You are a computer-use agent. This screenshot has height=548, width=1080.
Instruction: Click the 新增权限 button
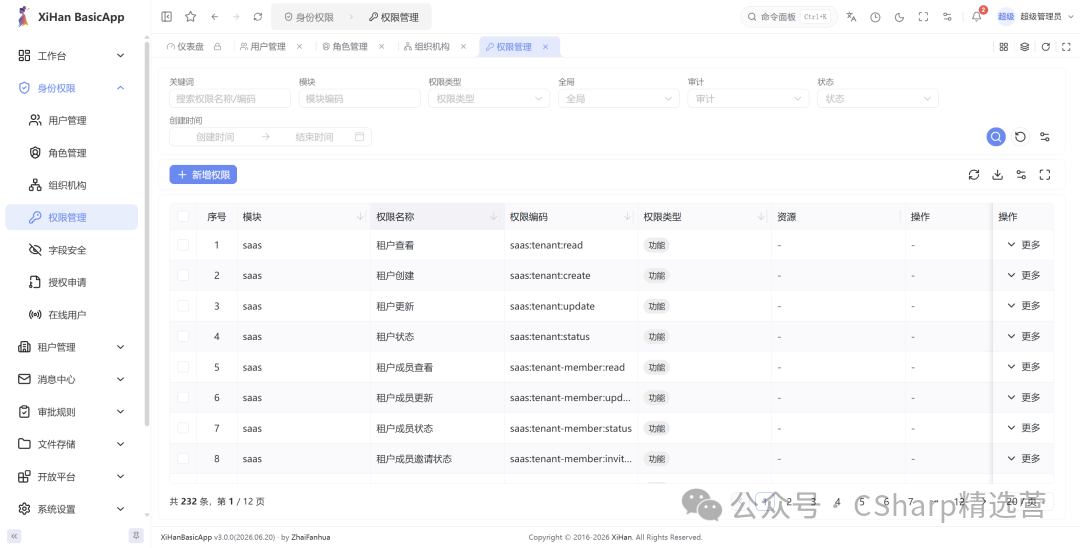(x=203, y=175)
